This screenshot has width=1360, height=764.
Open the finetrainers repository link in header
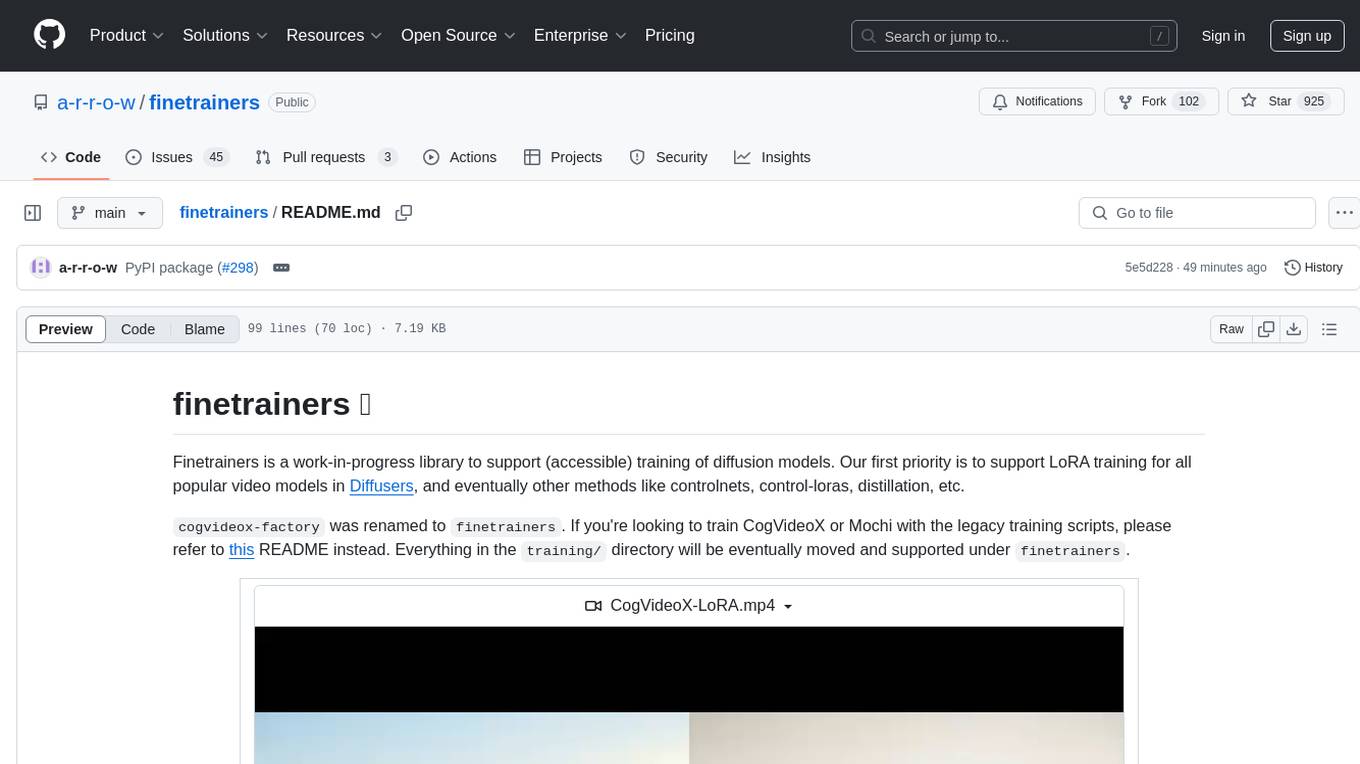pos(204,102)
